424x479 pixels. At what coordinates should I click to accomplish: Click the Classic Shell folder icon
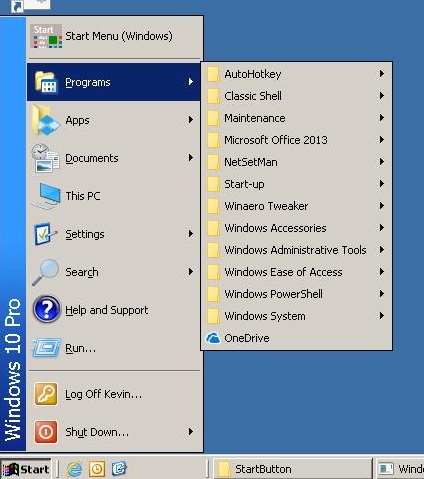point(213,96)
